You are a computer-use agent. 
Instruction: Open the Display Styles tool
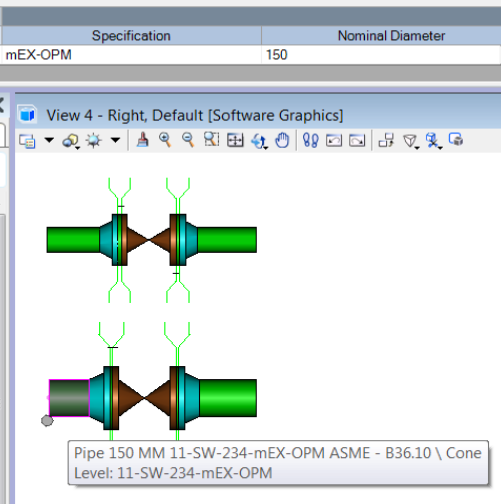pyautogui.click(x=71, y=141)
